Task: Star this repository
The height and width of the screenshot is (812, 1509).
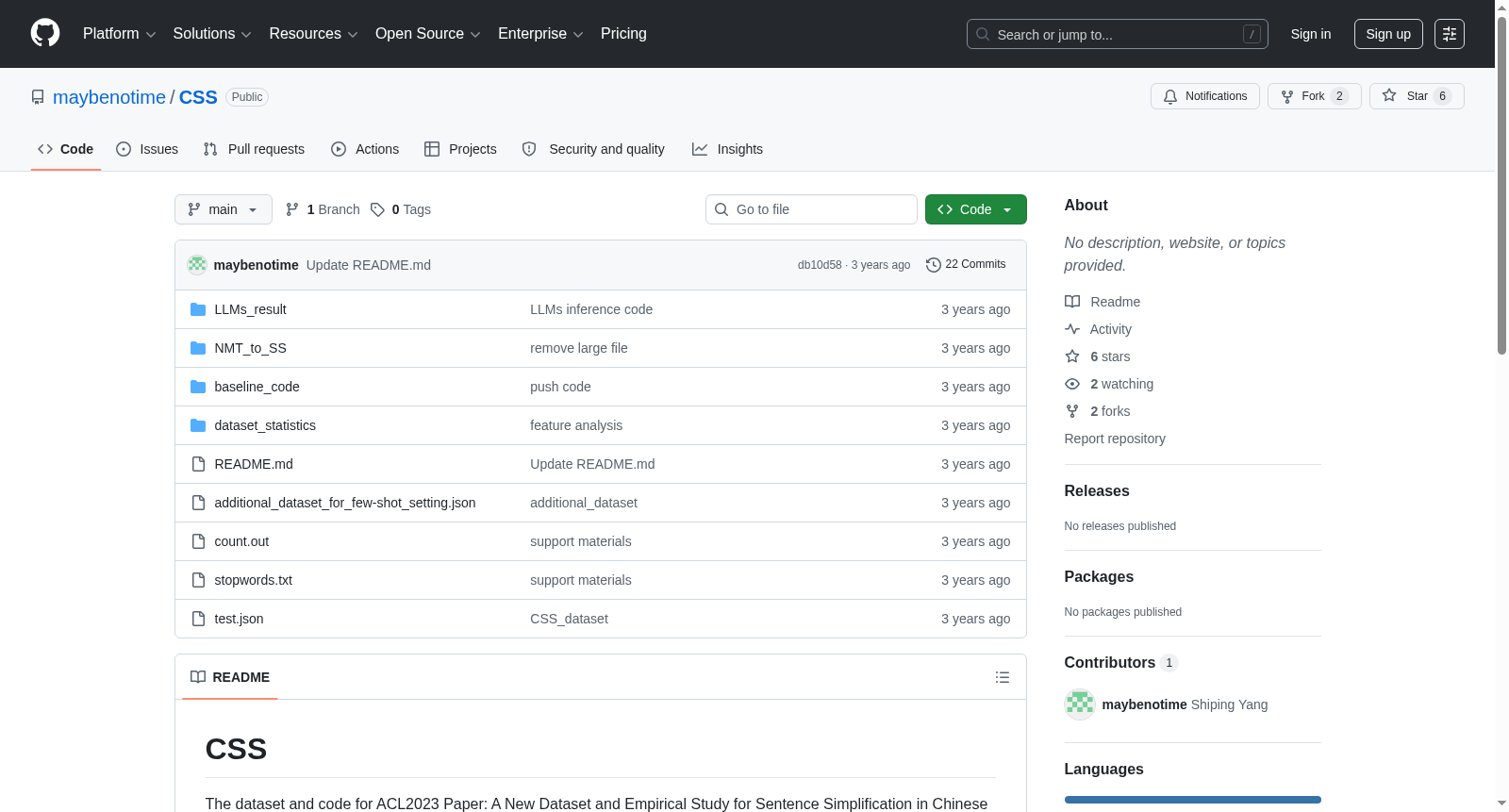Action: pyautogui.click(x=1417, y=96)
